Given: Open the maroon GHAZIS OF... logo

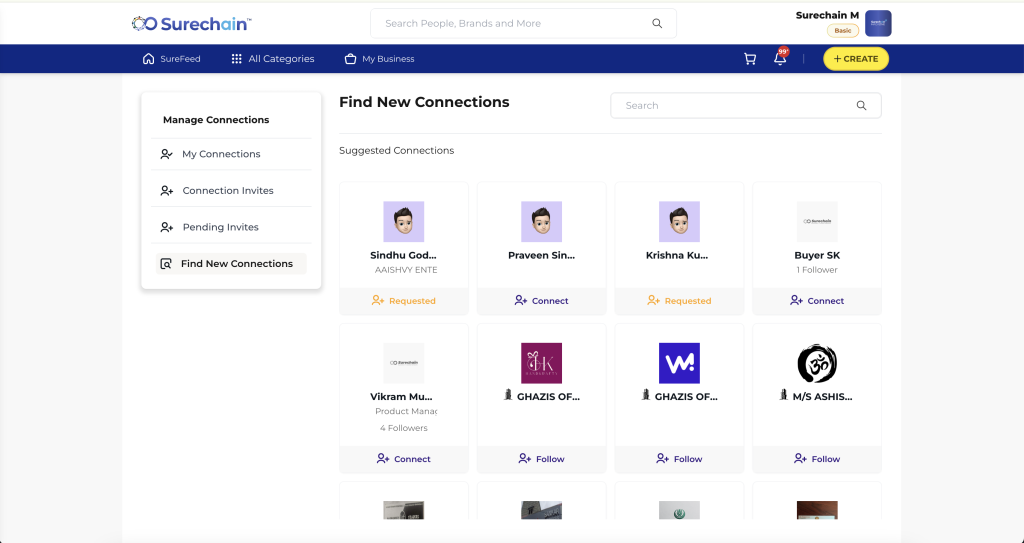Looking at the screenshot, I should (541, 363).
